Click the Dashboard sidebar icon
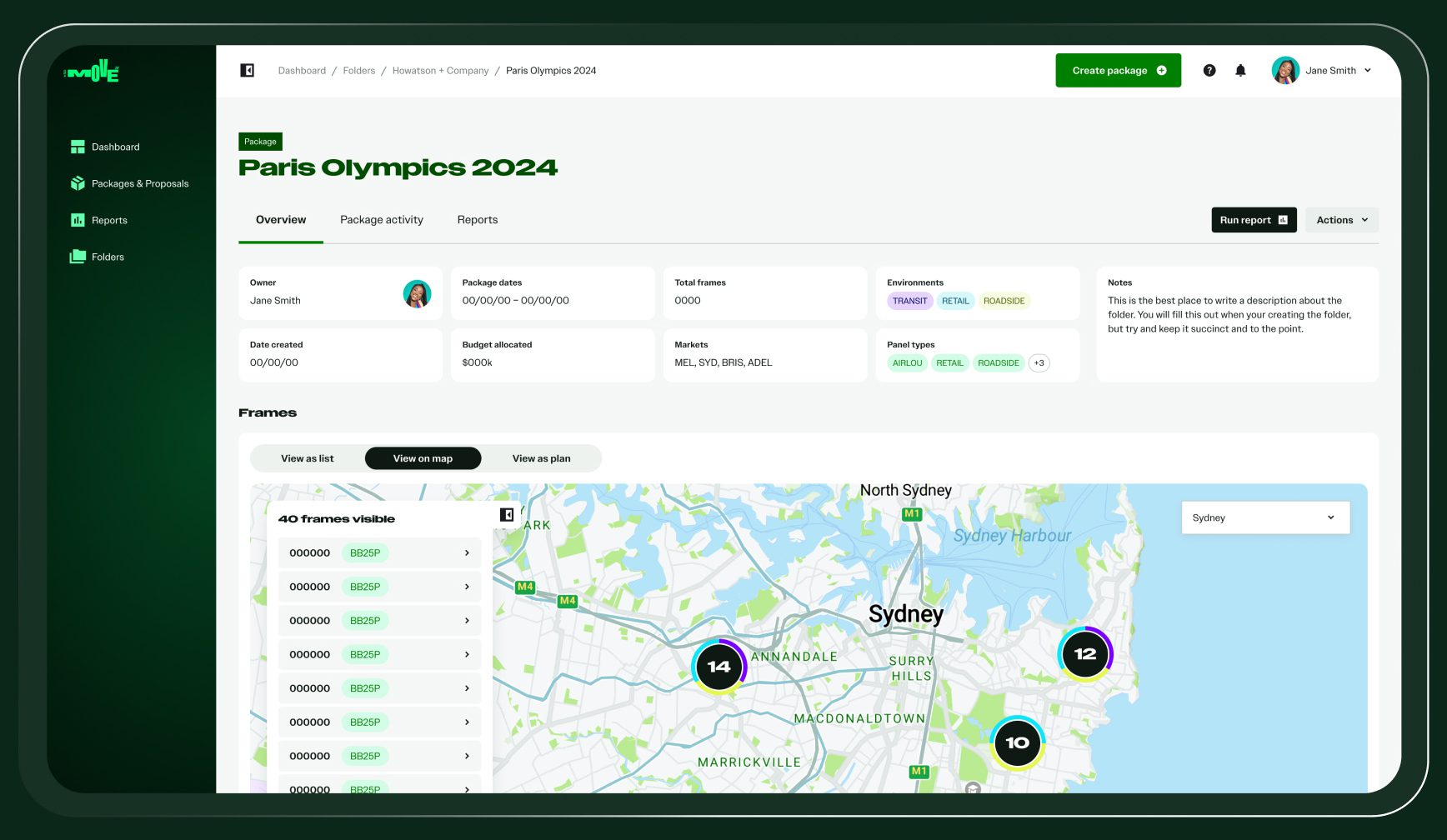 [x=78, y=147]
